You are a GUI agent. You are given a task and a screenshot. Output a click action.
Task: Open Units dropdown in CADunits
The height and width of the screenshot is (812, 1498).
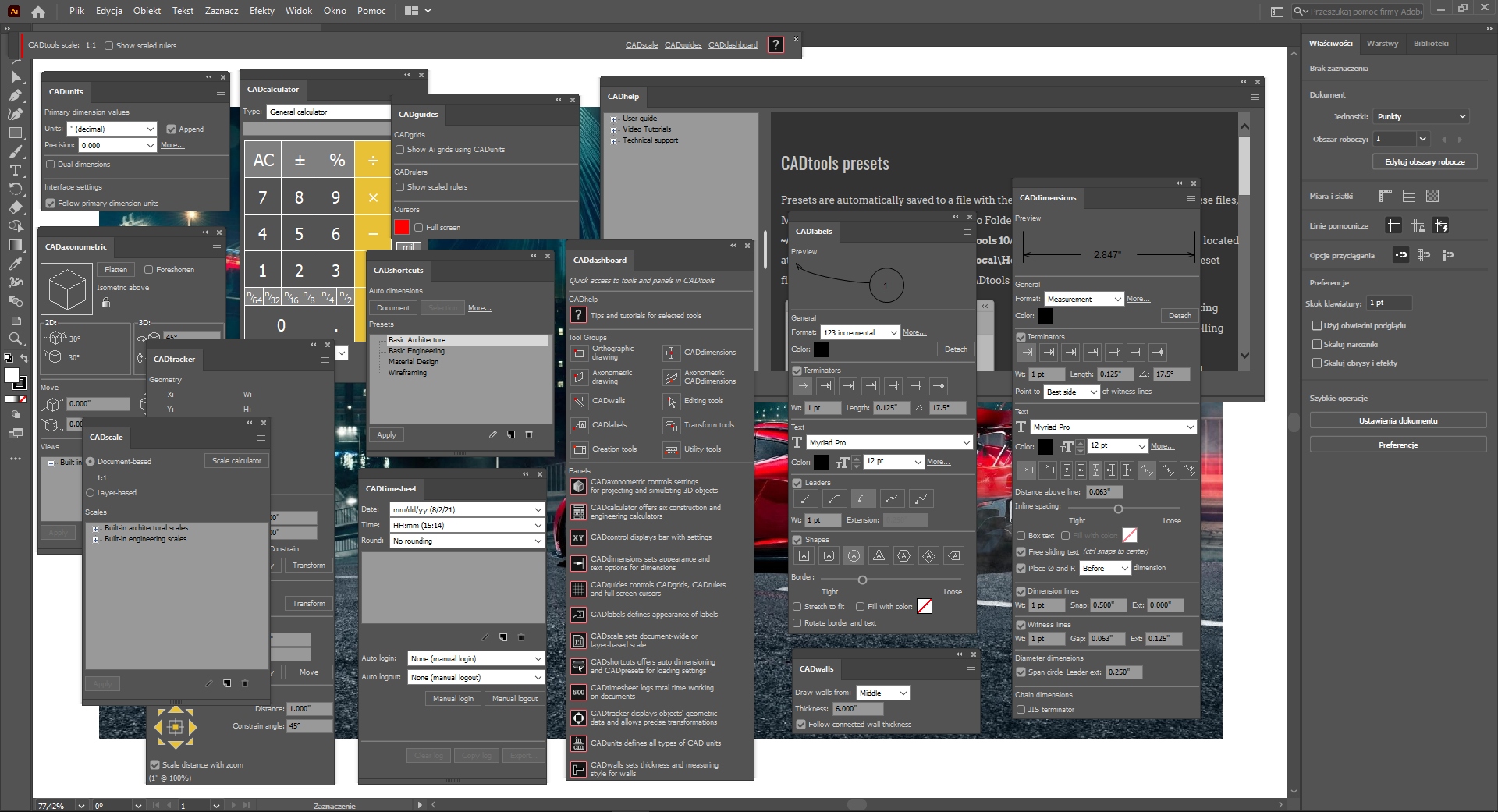[112, 129]
